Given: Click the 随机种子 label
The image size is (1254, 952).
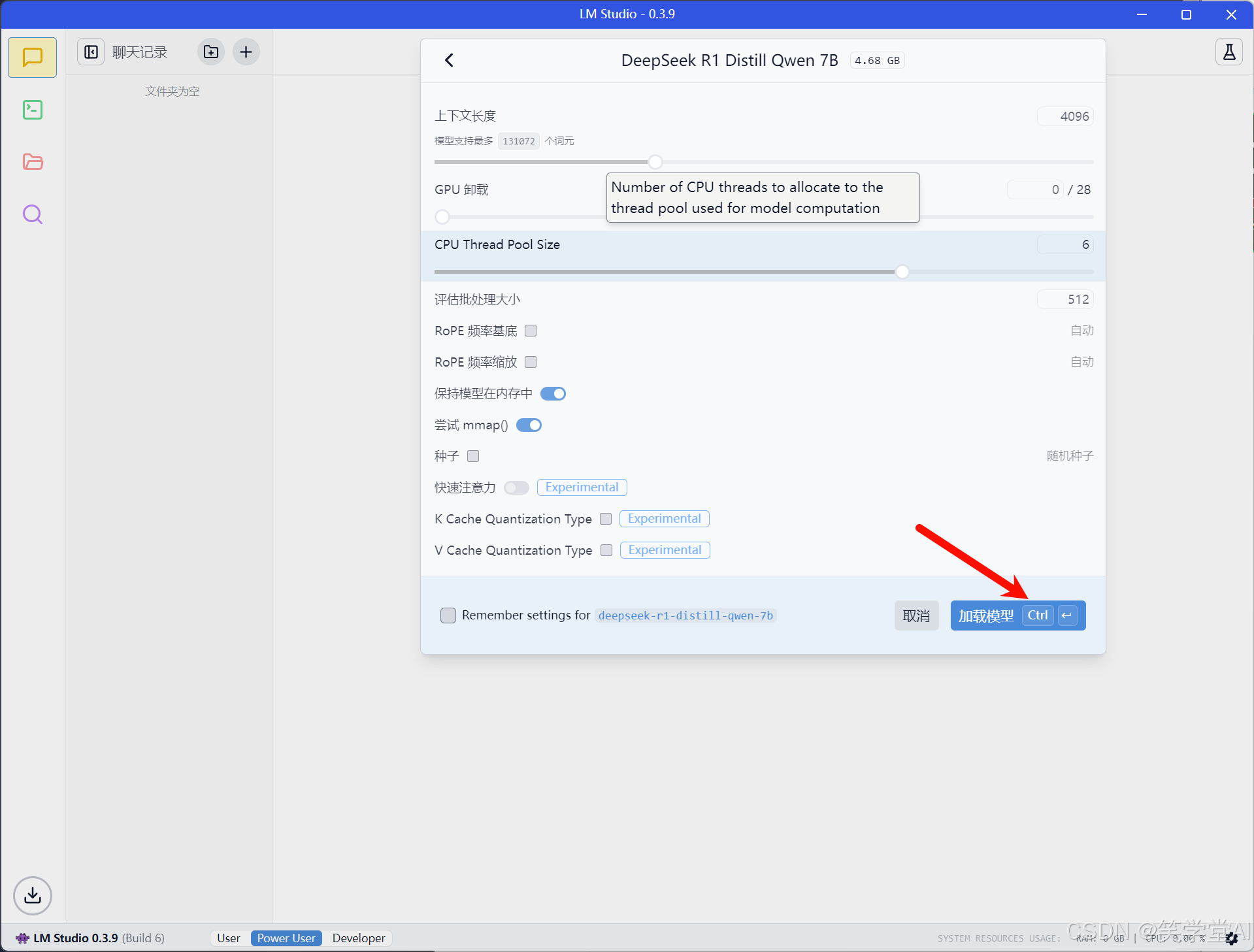Looking at the screenshot, I should point(1070,456).
